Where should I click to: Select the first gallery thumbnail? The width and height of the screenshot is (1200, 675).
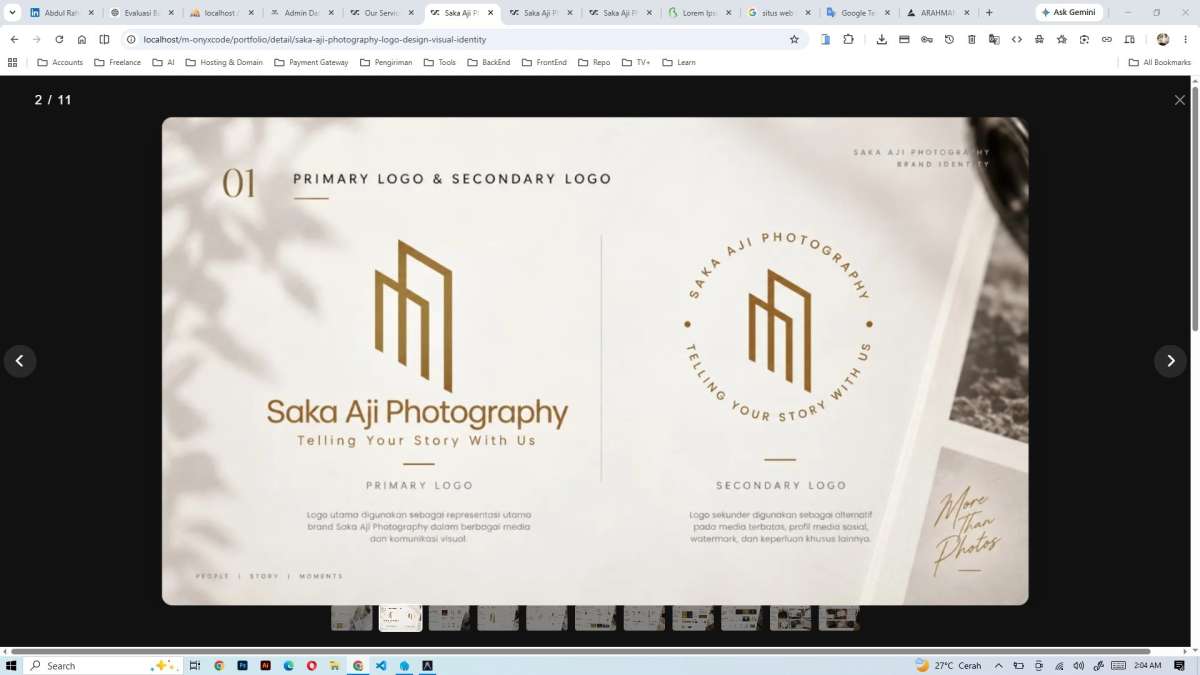(x=351, y=619)
